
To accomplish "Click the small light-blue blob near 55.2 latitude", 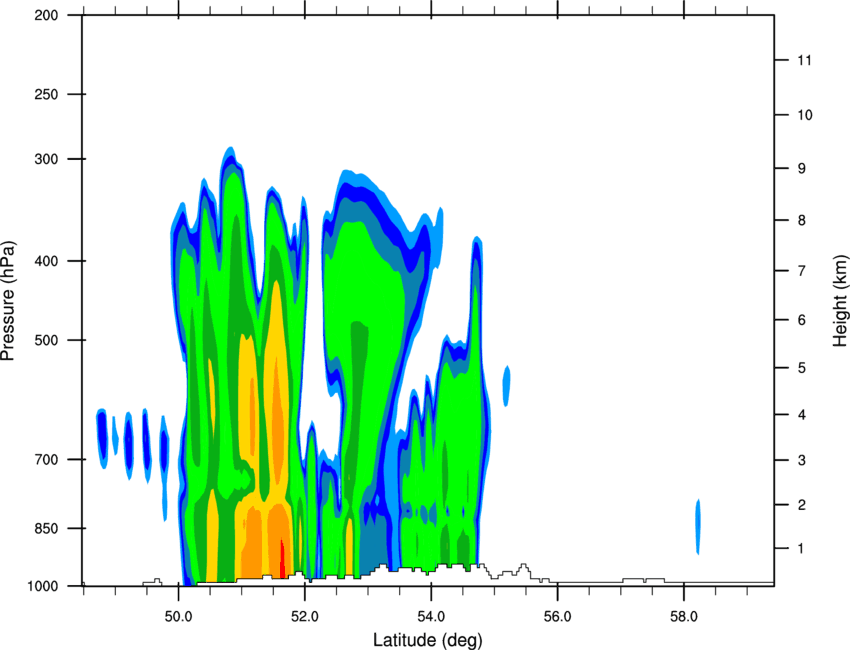I will [506, 386].
